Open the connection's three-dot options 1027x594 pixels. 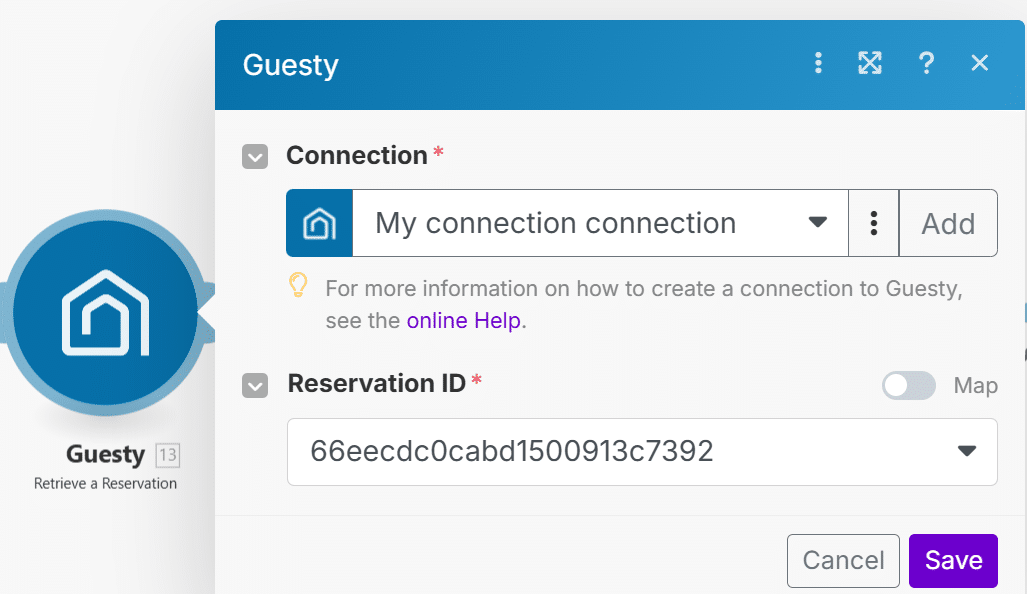[x=874, y=223]
